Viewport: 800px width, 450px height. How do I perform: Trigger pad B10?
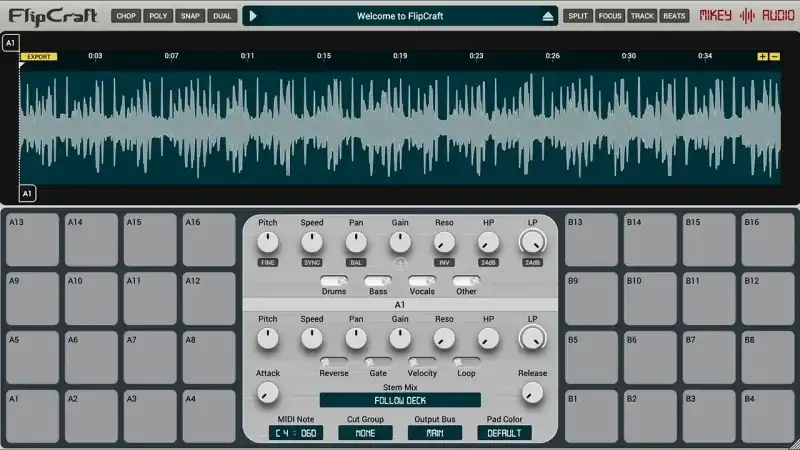tap(650, 298)
